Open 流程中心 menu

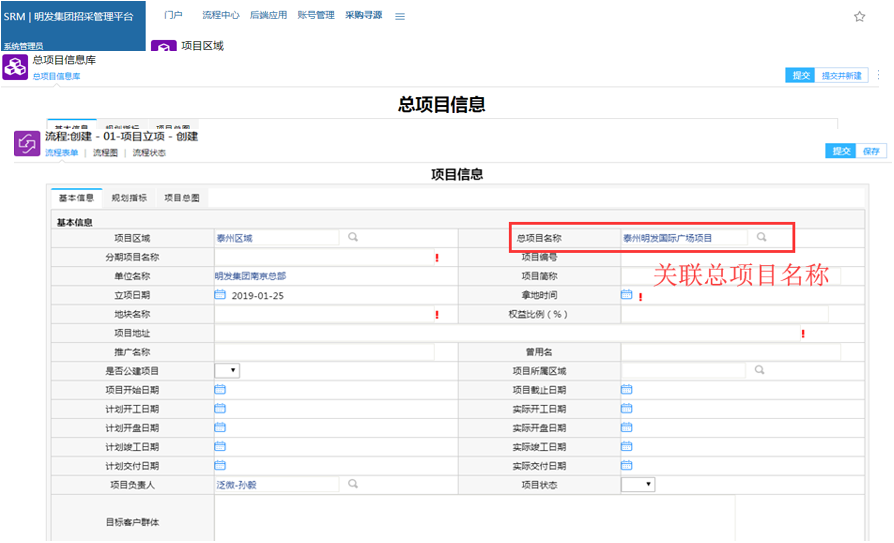point(219,16)
